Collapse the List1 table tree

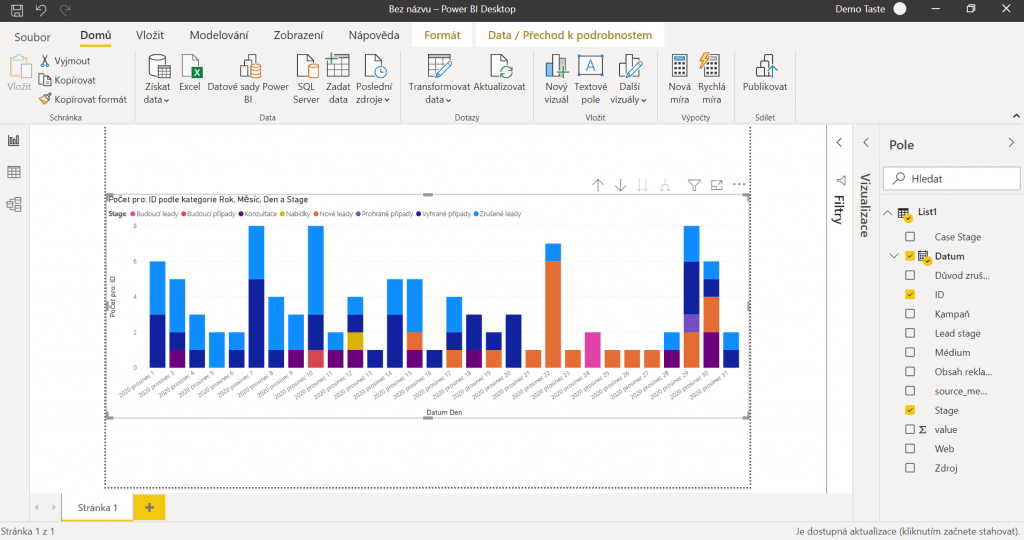click(x=888, y=213)
